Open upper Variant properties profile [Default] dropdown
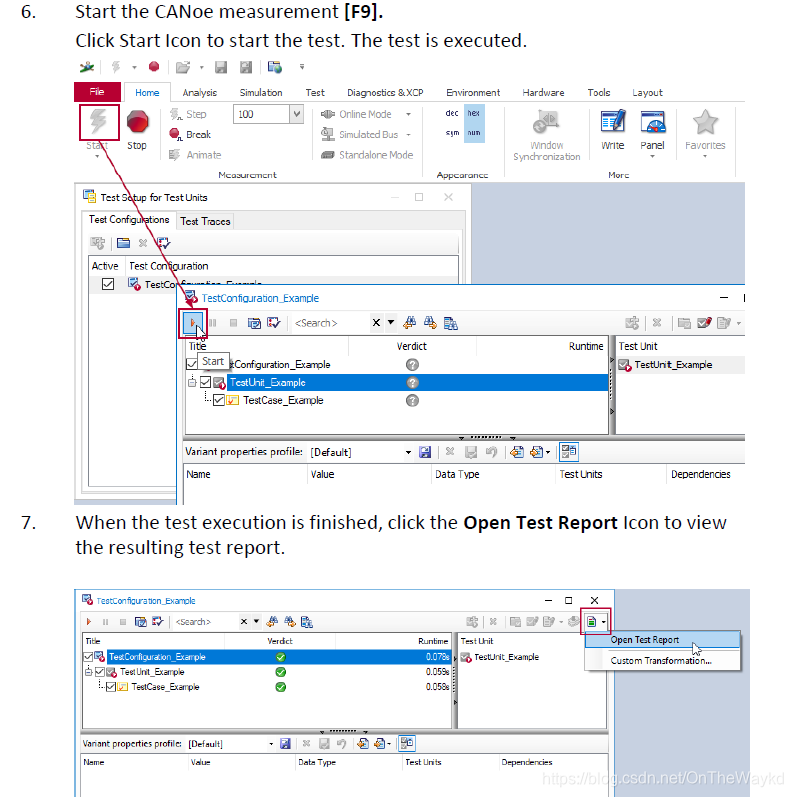This screenshot has width=793, height=797. 408,452
